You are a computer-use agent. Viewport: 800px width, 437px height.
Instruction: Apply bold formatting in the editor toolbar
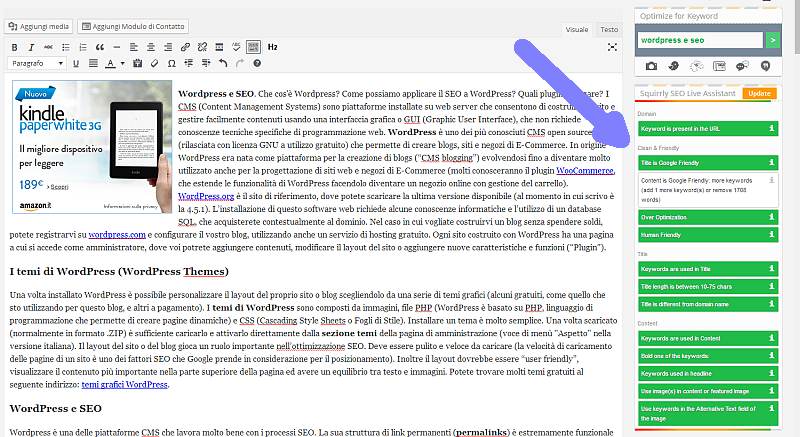(x=14, y=47)
